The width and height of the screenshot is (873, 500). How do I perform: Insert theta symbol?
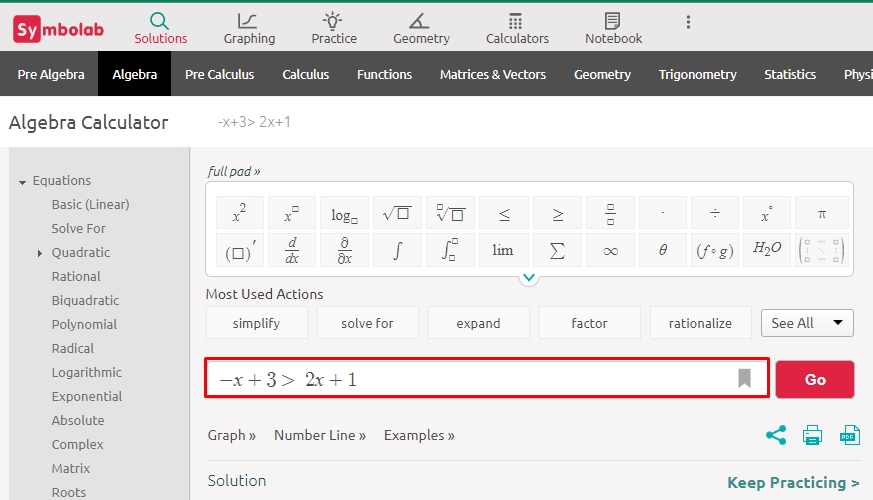(663, 251)
